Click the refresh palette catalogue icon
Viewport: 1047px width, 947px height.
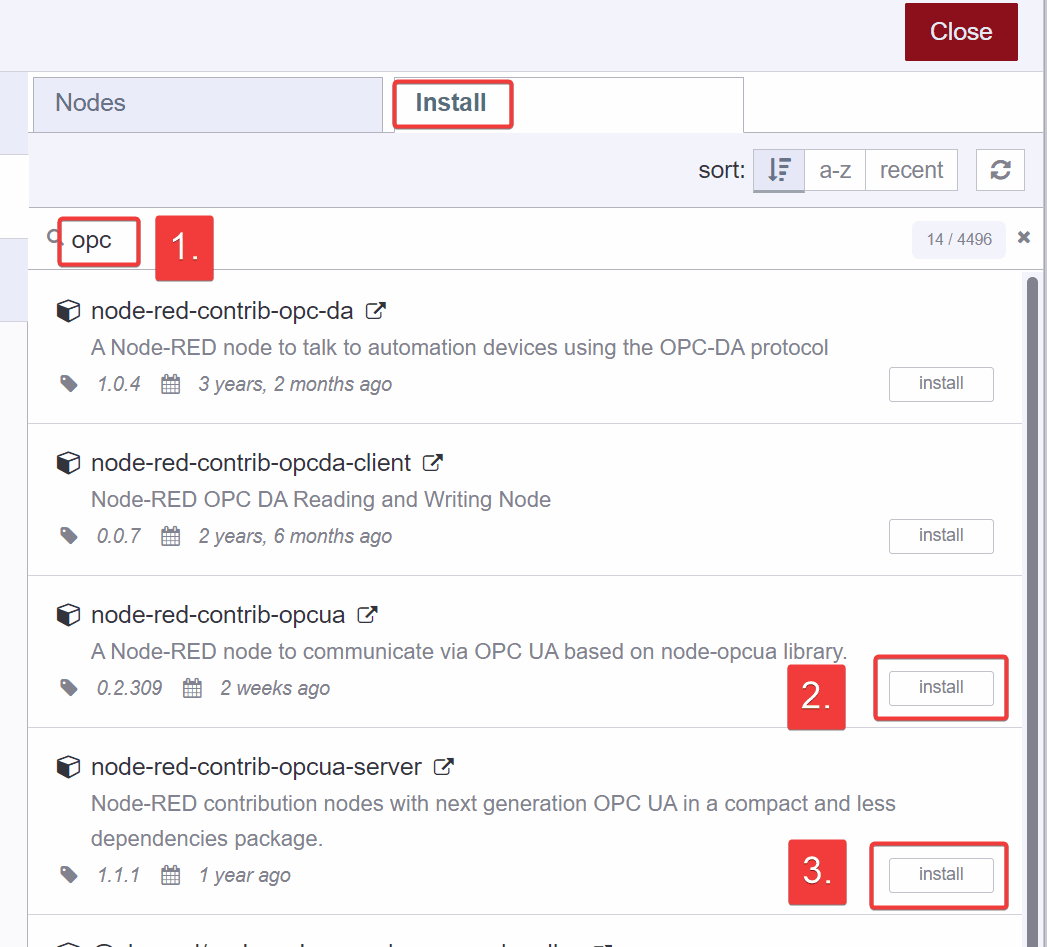point(1000,170)
